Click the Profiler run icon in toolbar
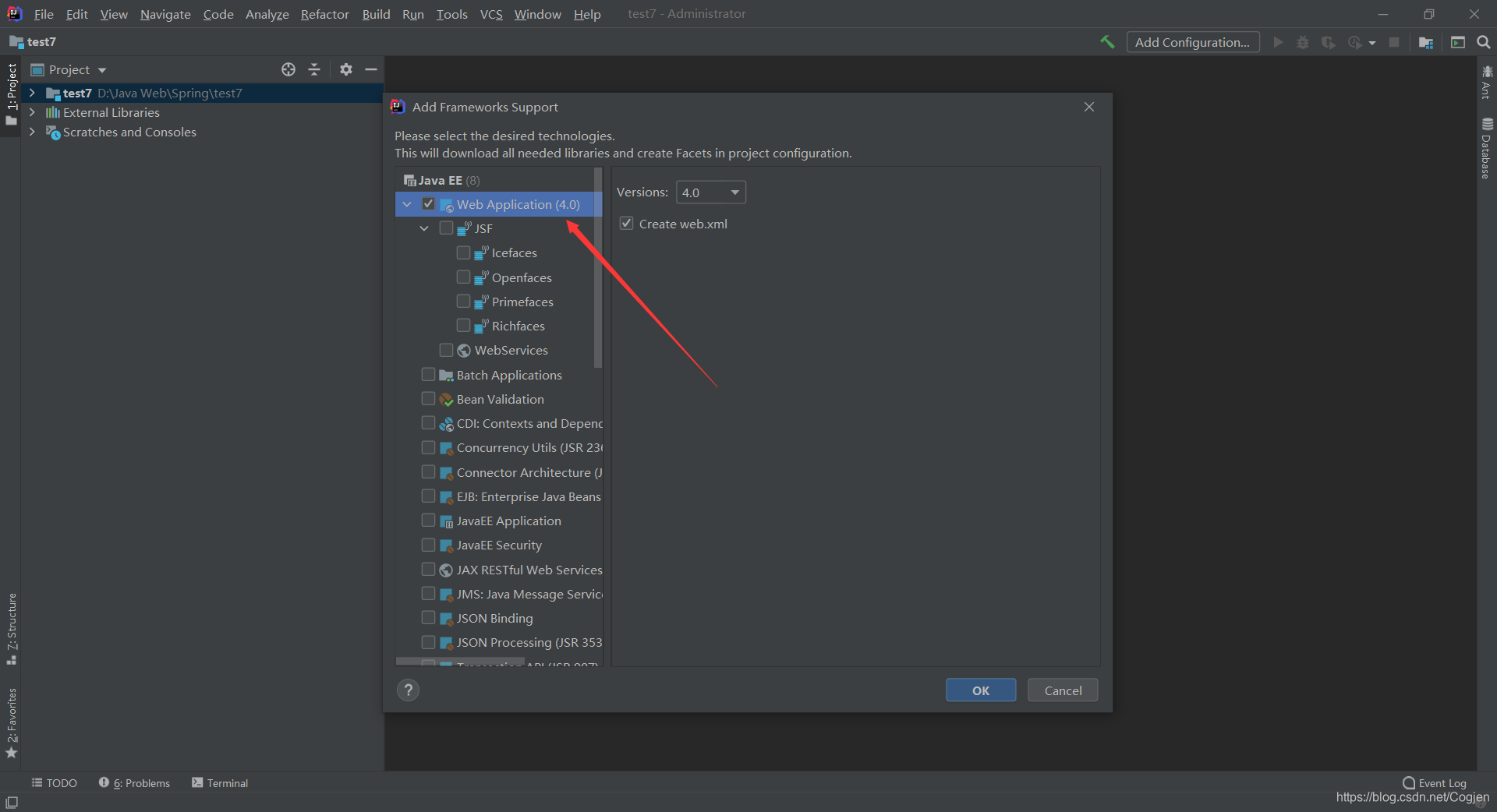1497x812 pixels. pyautogui.click(x=1355, y=42)
